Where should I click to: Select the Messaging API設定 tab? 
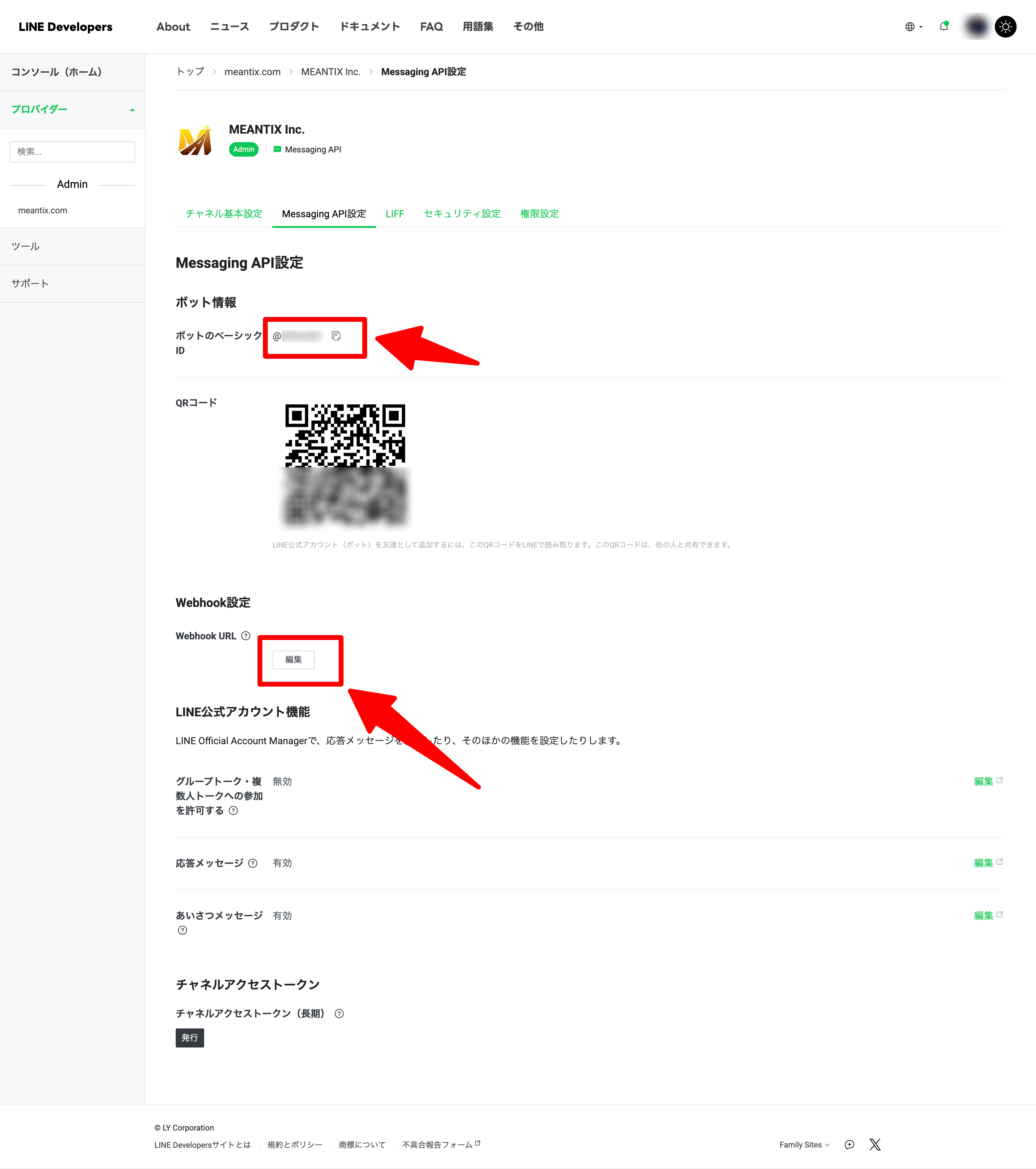[324, 213]
